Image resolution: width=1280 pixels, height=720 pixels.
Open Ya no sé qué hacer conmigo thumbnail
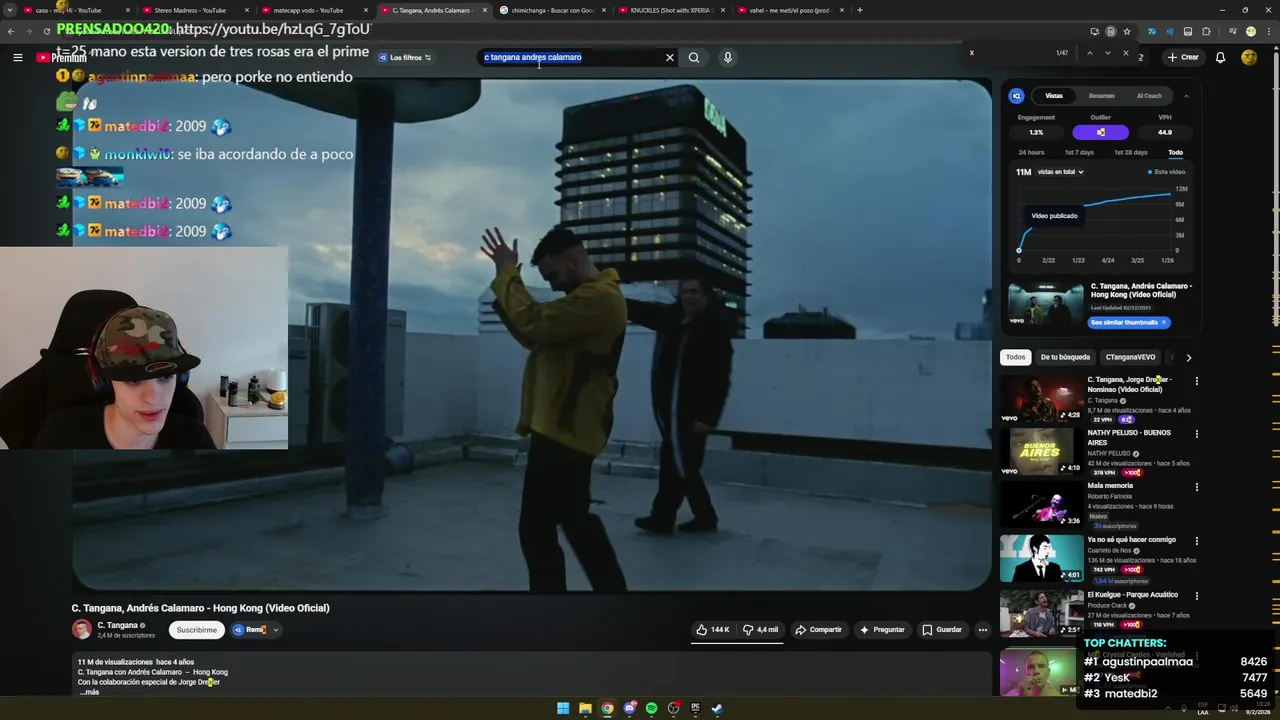click(1041, 559)
